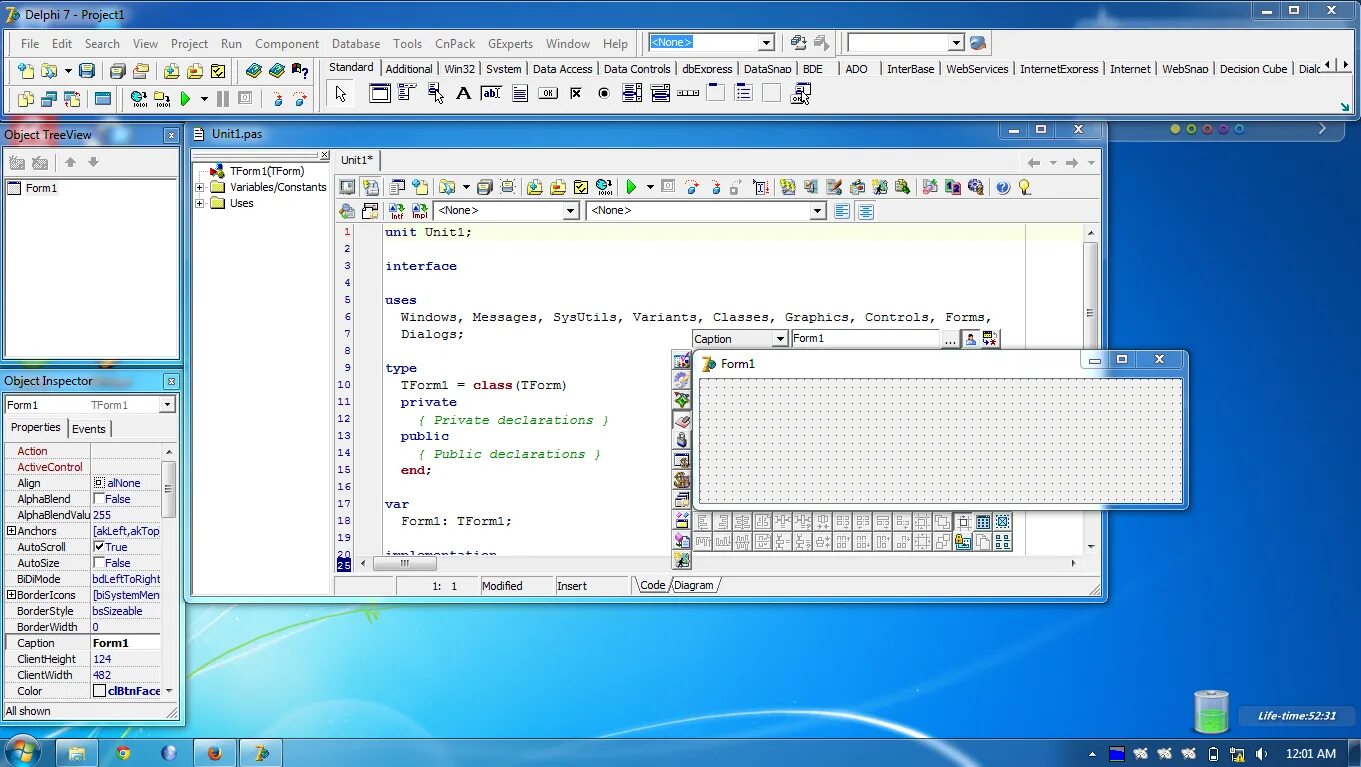
Task: Expand the Anchors property
Action: pos(11,531)
